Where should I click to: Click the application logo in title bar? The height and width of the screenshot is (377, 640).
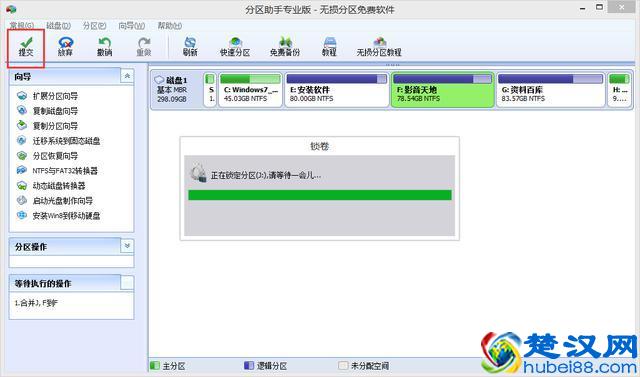[x=11, y=9]
